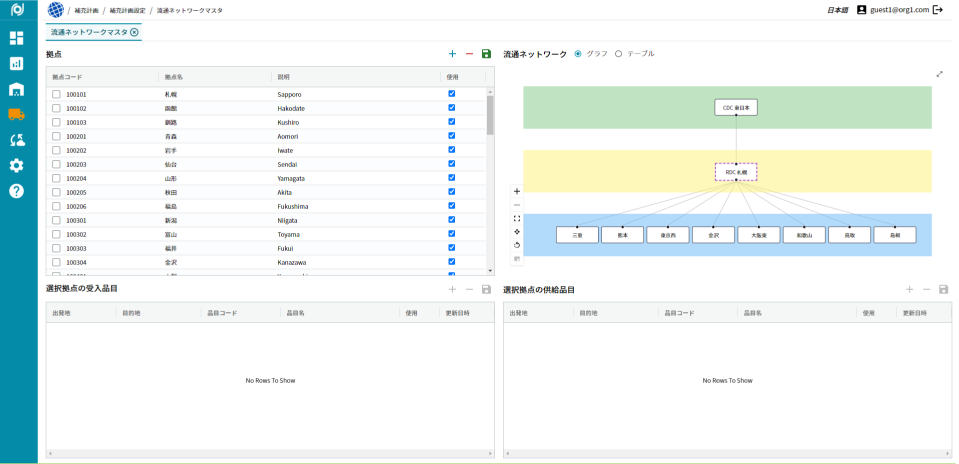Click the 補充計画設定 breadcrumb link

126,10
